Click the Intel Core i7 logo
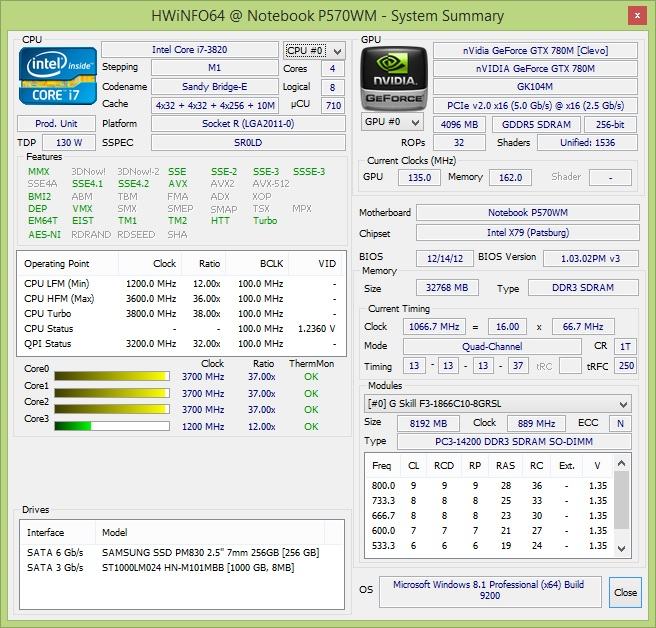 (x=58, y=76)
